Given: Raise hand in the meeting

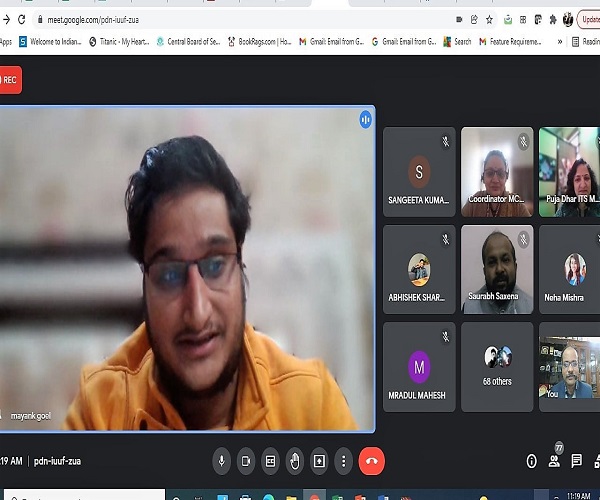Looking at the screenshot, I should point(295,461).
